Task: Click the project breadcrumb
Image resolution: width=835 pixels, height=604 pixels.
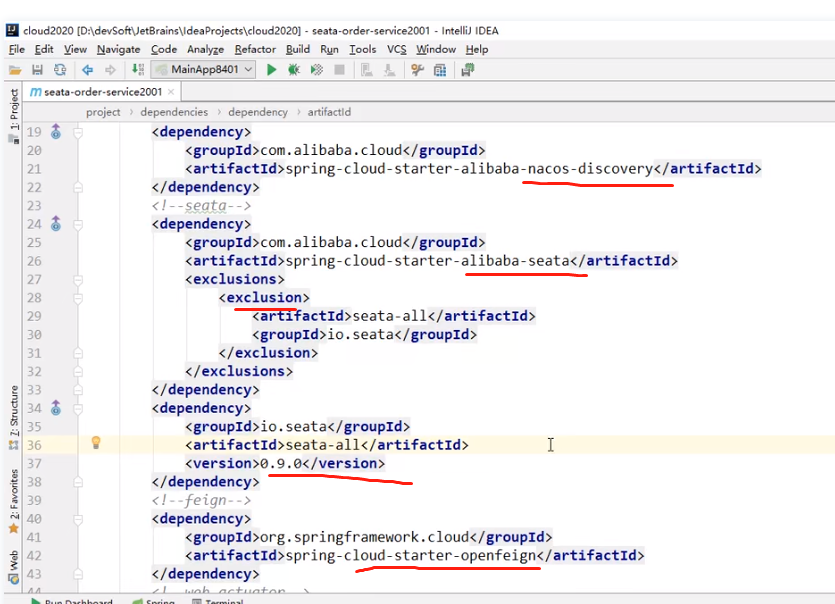Action: pyautogui.click(x=103, y=112)
